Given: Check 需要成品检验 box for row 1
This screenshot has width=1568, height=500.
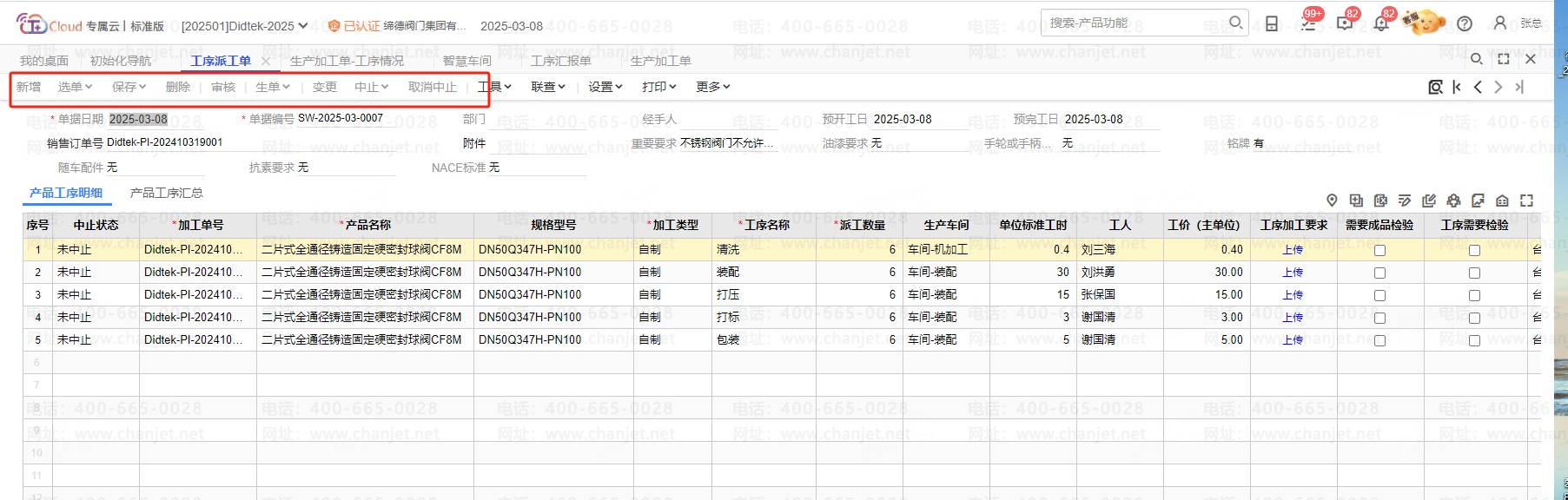Looking at the screenshot, I should (x=1379, y=250).
